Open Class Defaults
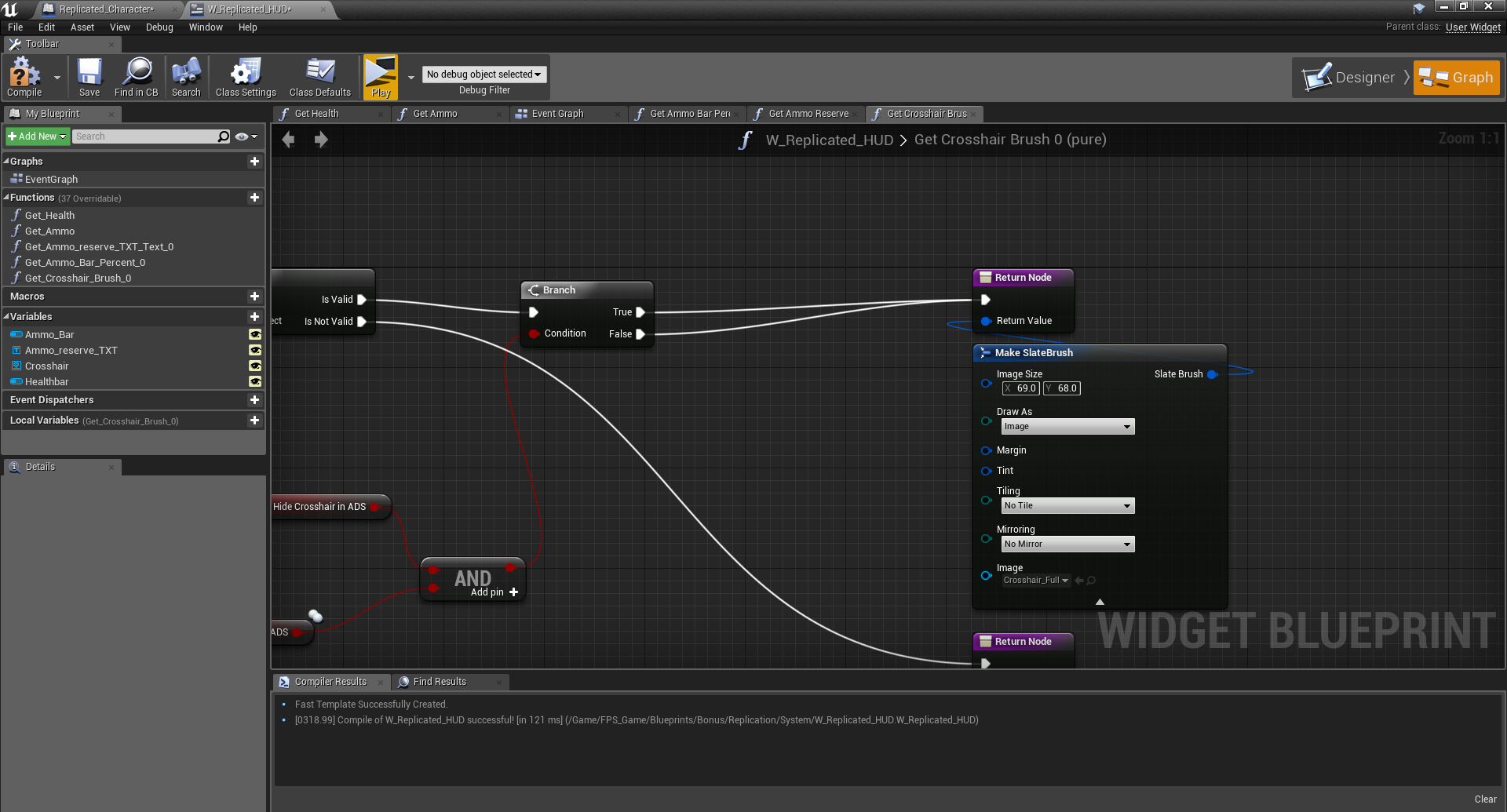Screen dimensions: 1507x812 coord(319,76)
